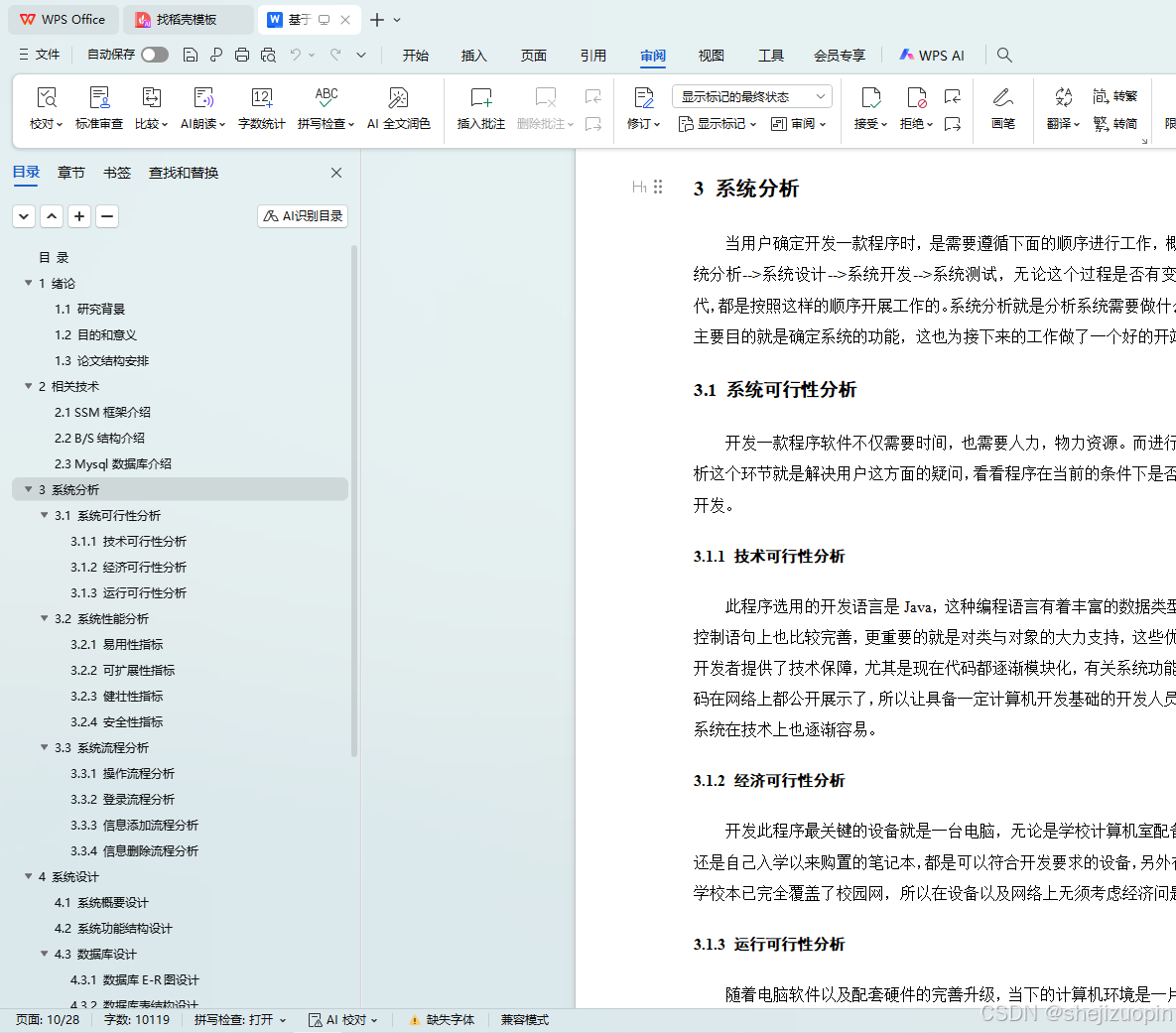The image size is (1176, 1033).
Task: Open the 查找和替换 navigation tab
Action: [x=184, y=173]
